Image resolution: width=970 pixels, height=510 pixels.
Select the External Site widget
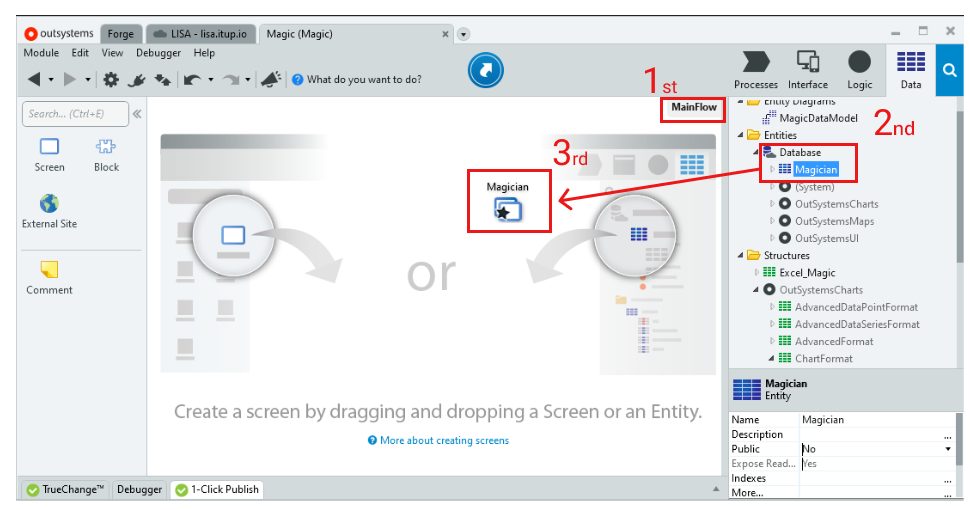tap(49, 212)
